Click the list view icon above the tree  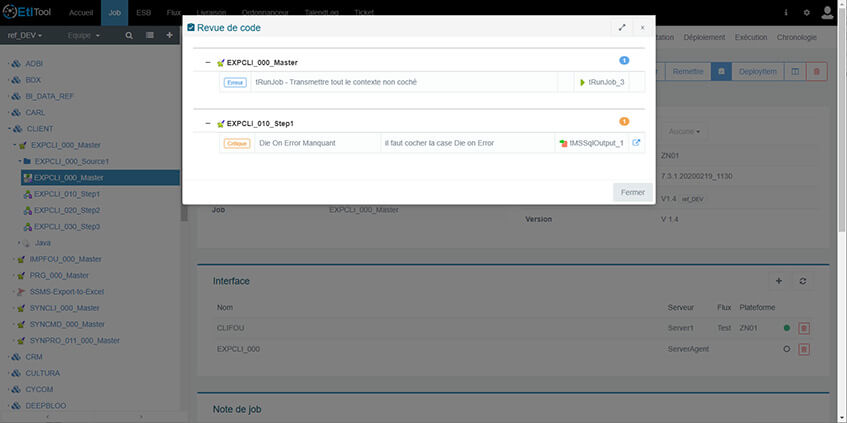pyautogui.click(x=150, y=35)
